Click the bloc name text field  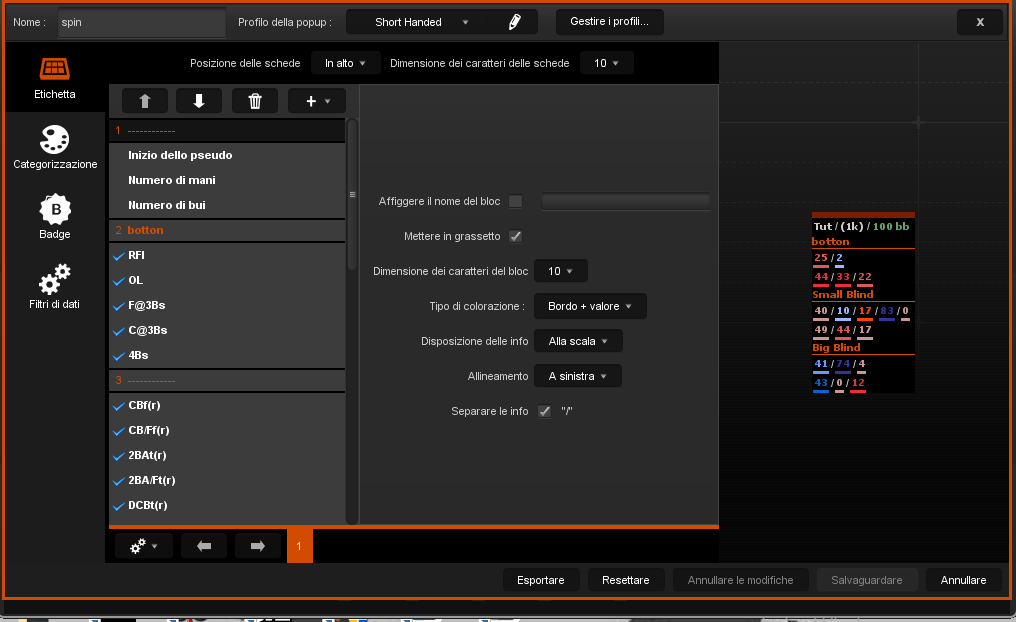pos(625,202)
